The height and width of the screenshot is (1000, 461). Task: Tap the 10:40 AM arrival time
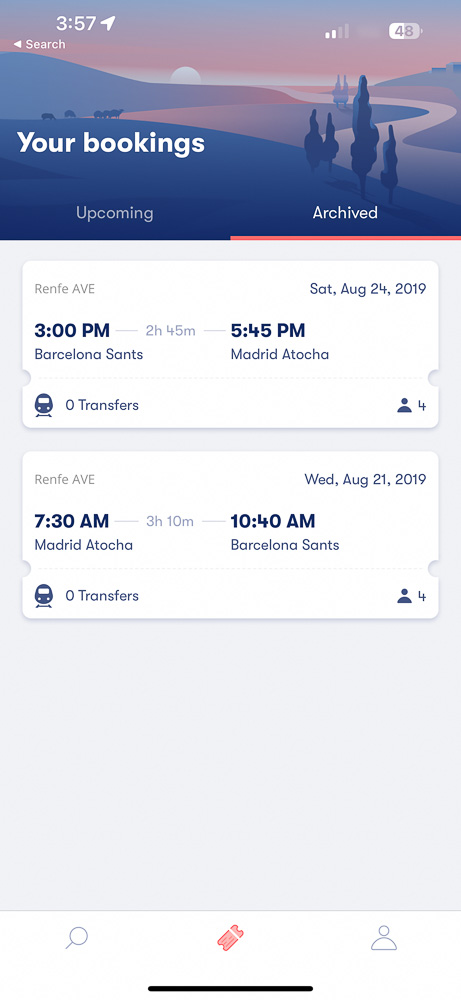273,521
